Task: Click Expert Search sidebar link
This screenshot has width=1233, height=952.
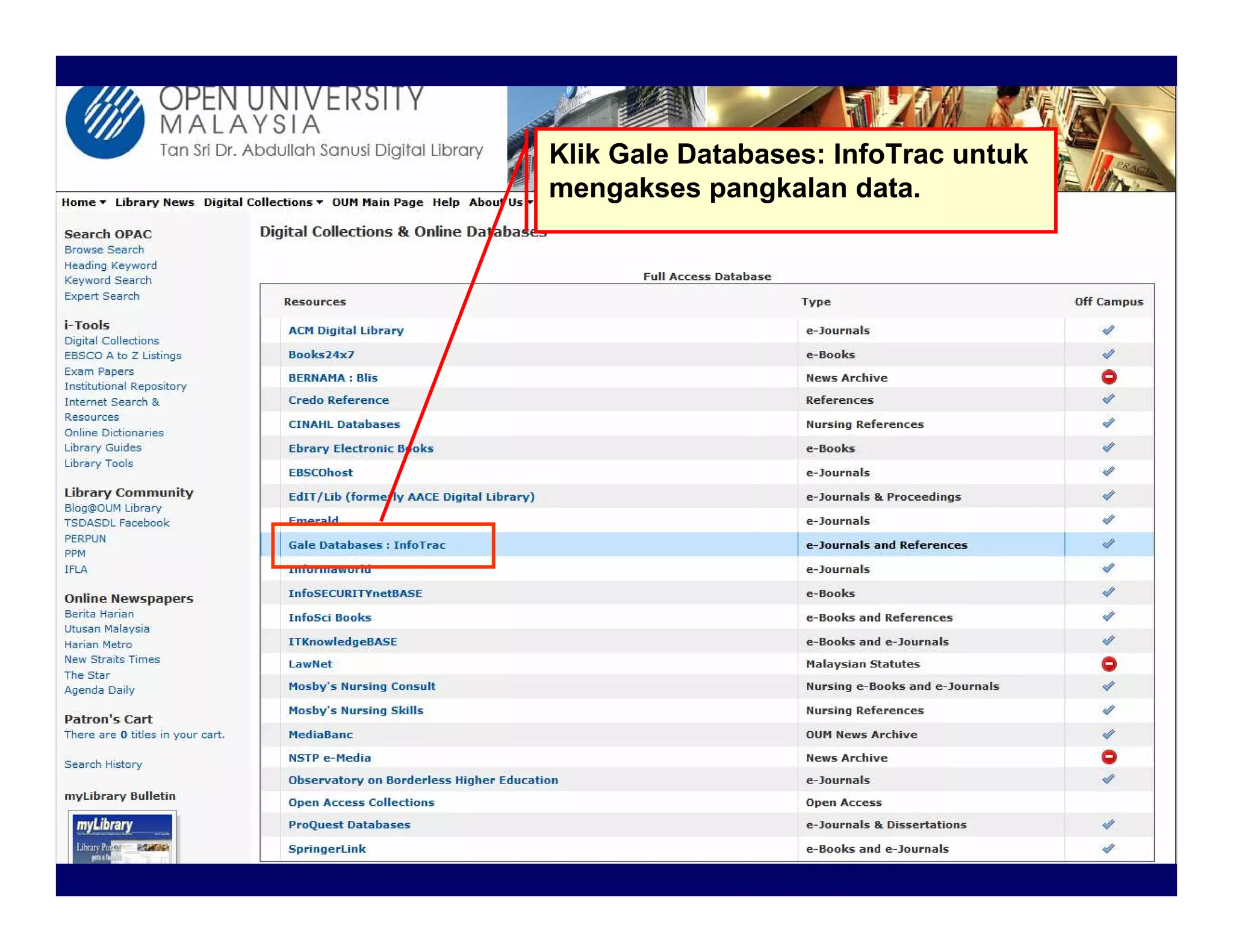Action: tap(102, 296)
